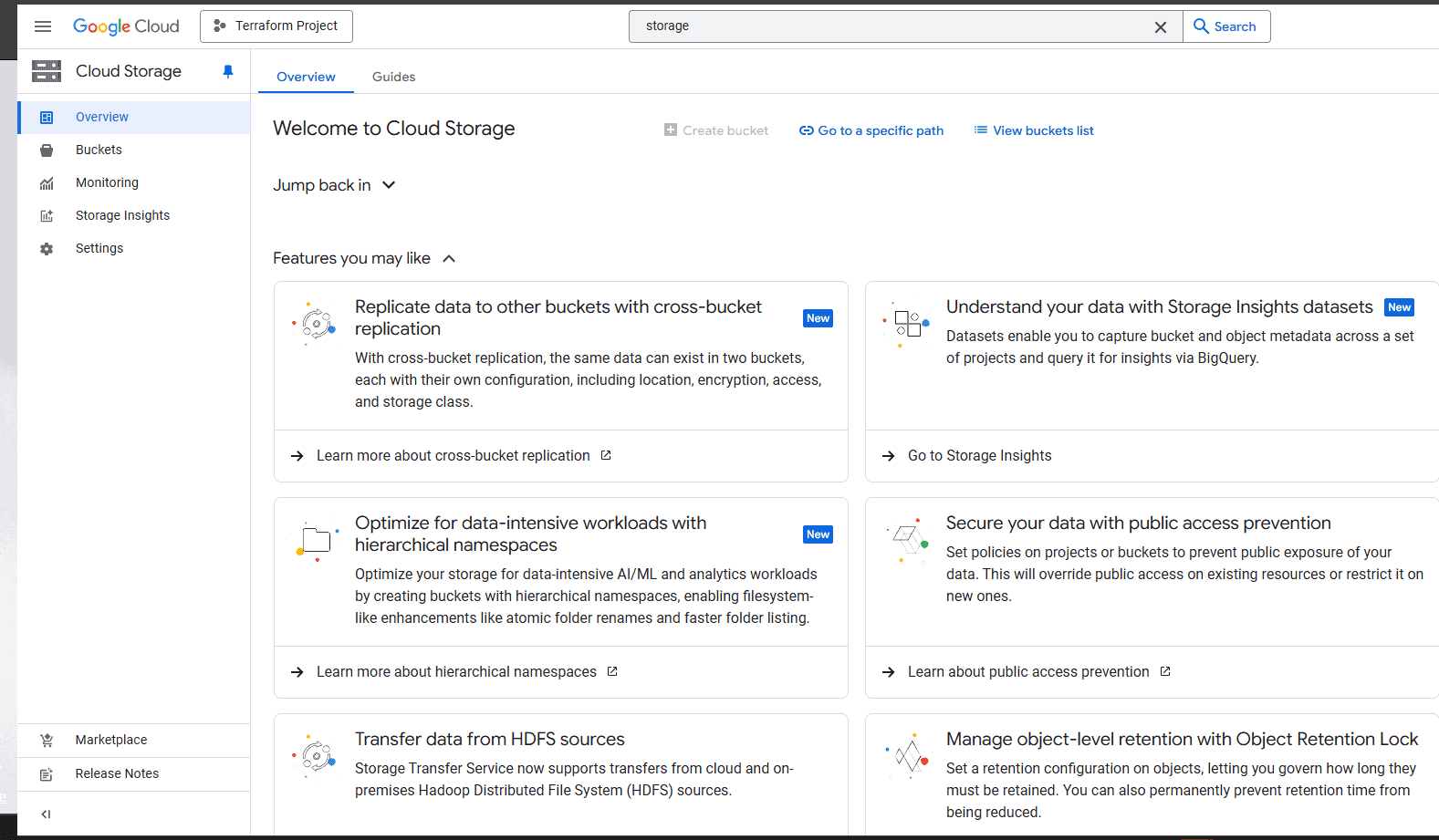Open Learn more about cross-bucket replication

[x=454, y=456]
